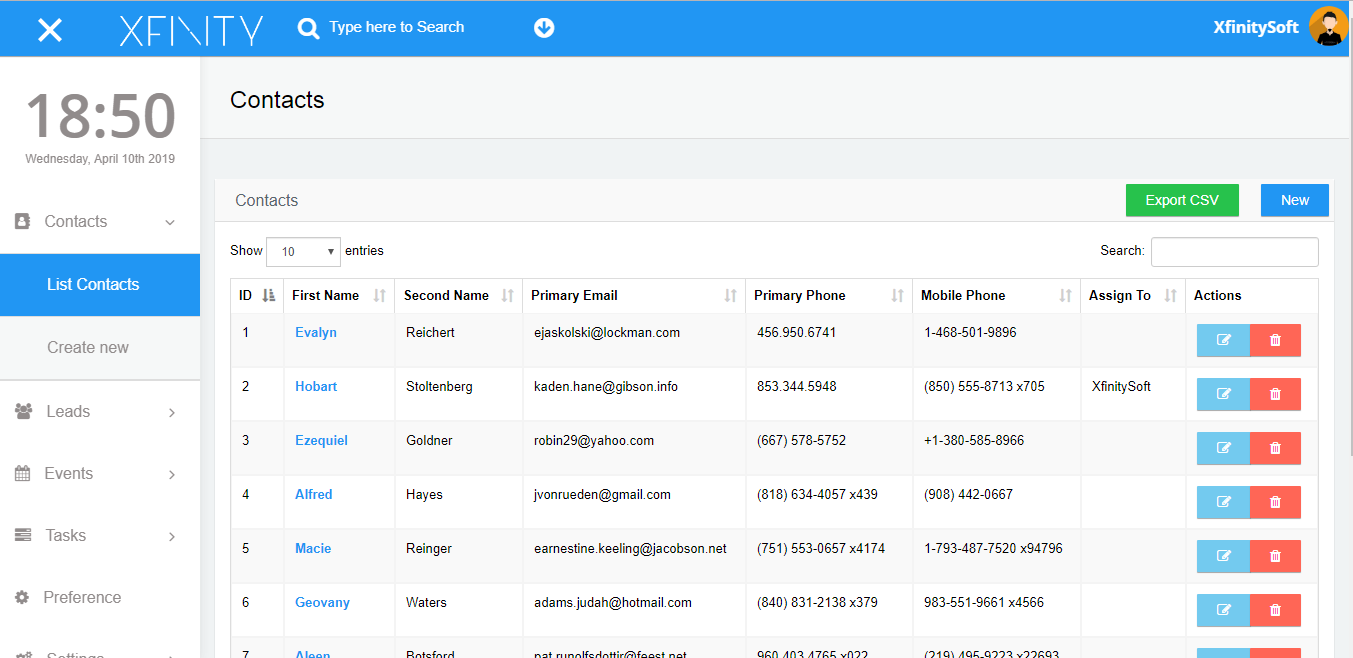Click the New contact button
1353x658 pixels.
tap(1295, 200)
